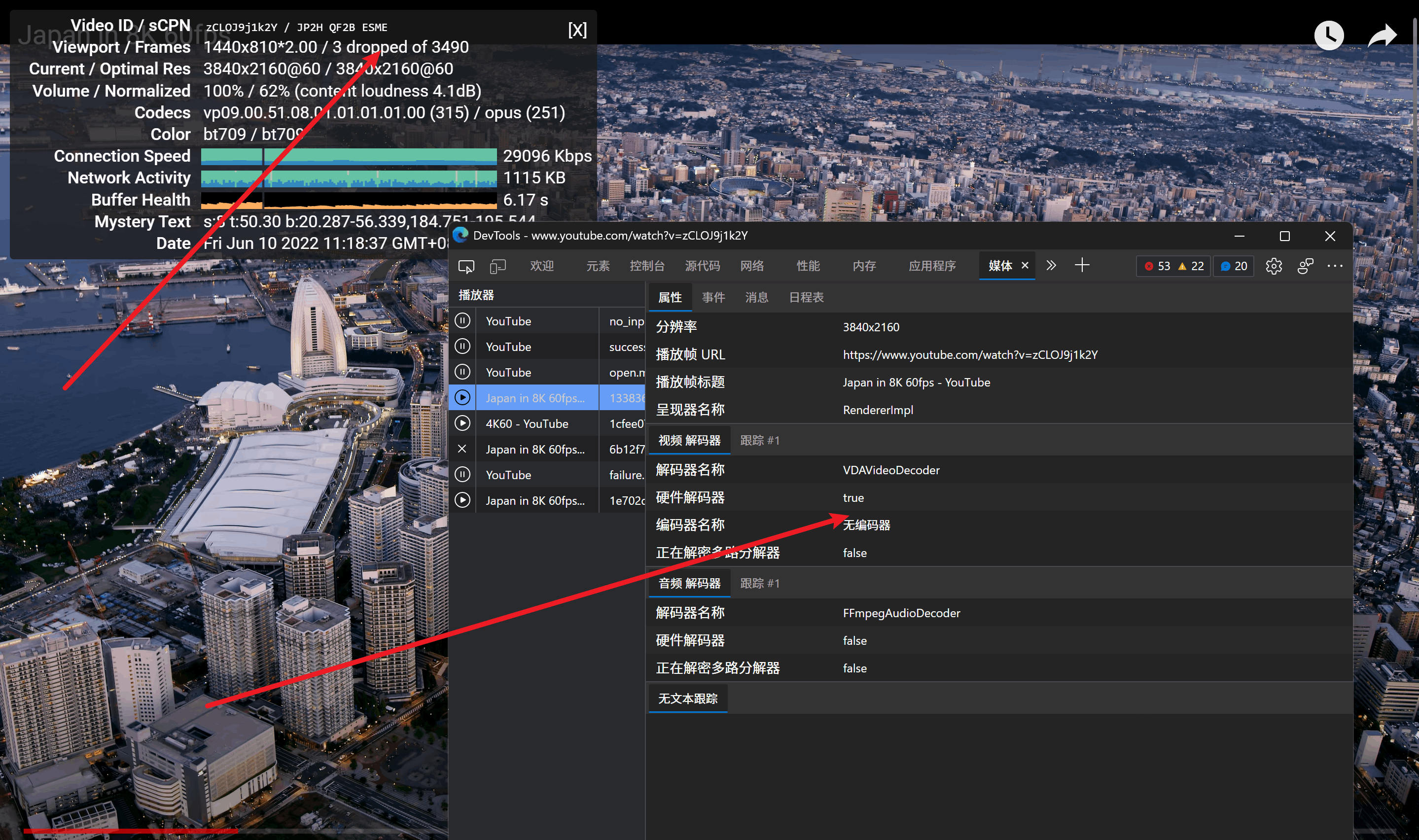Select the crossed-out Japan in 8K 60fps player entry

[x=534, y=450]
